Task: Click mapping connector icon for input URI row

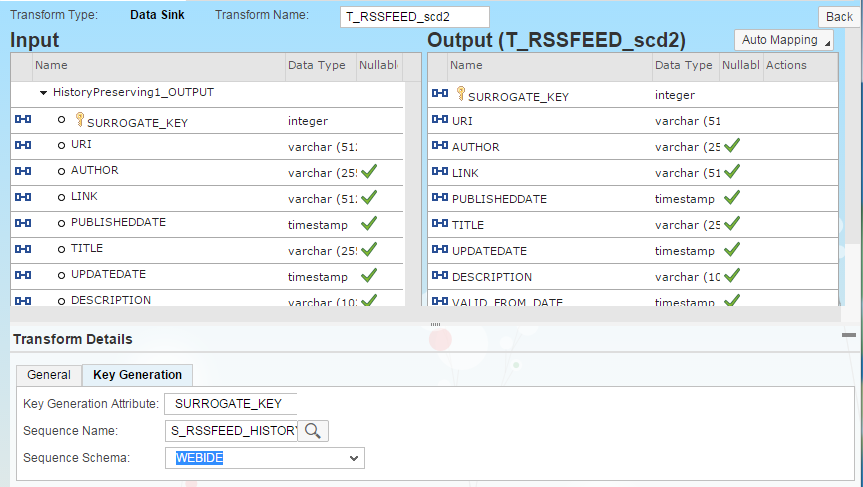Action: (x=24, y=145)
